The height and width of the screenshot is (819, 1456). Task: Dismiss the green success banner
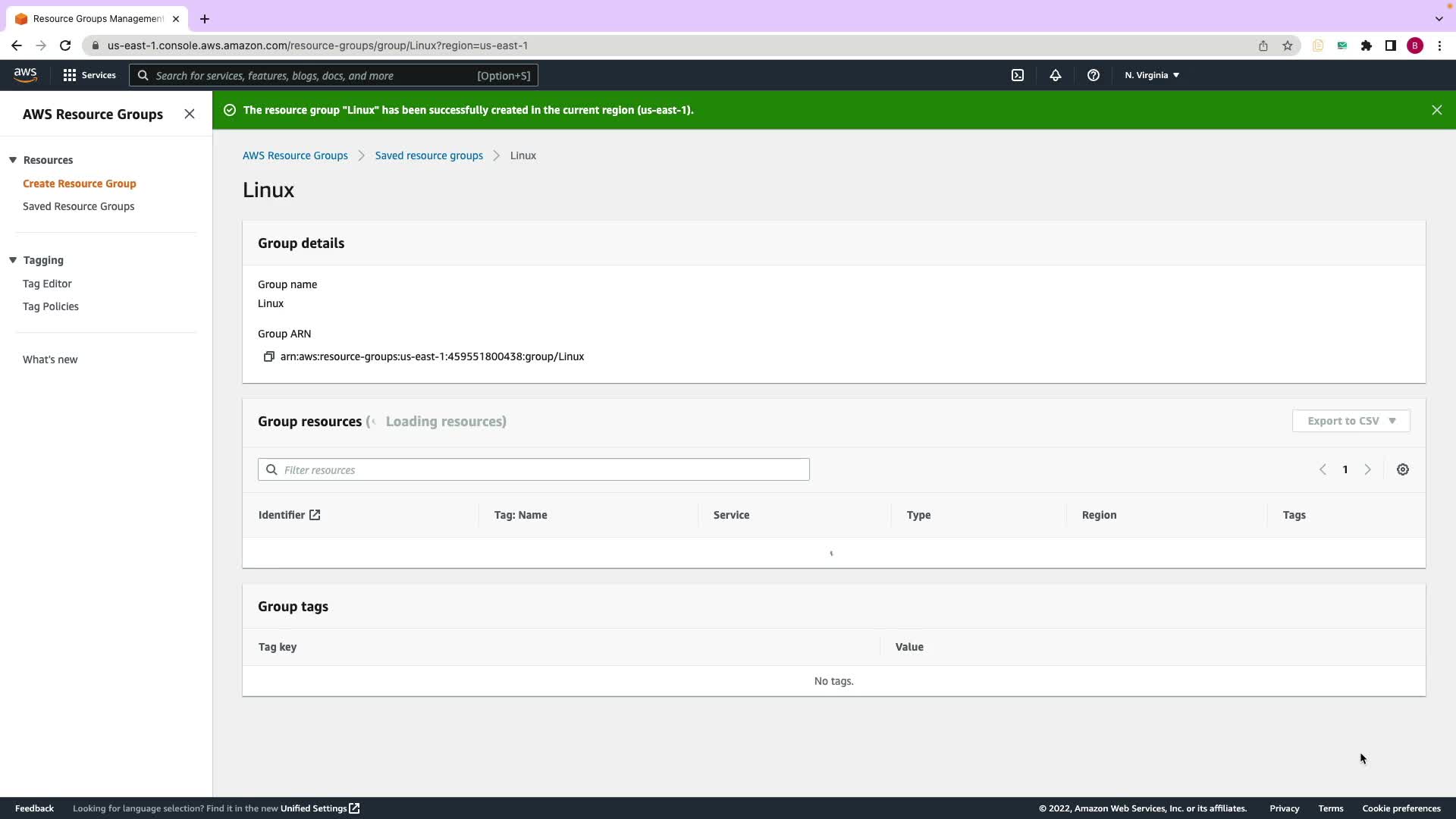coord(1436,110)
